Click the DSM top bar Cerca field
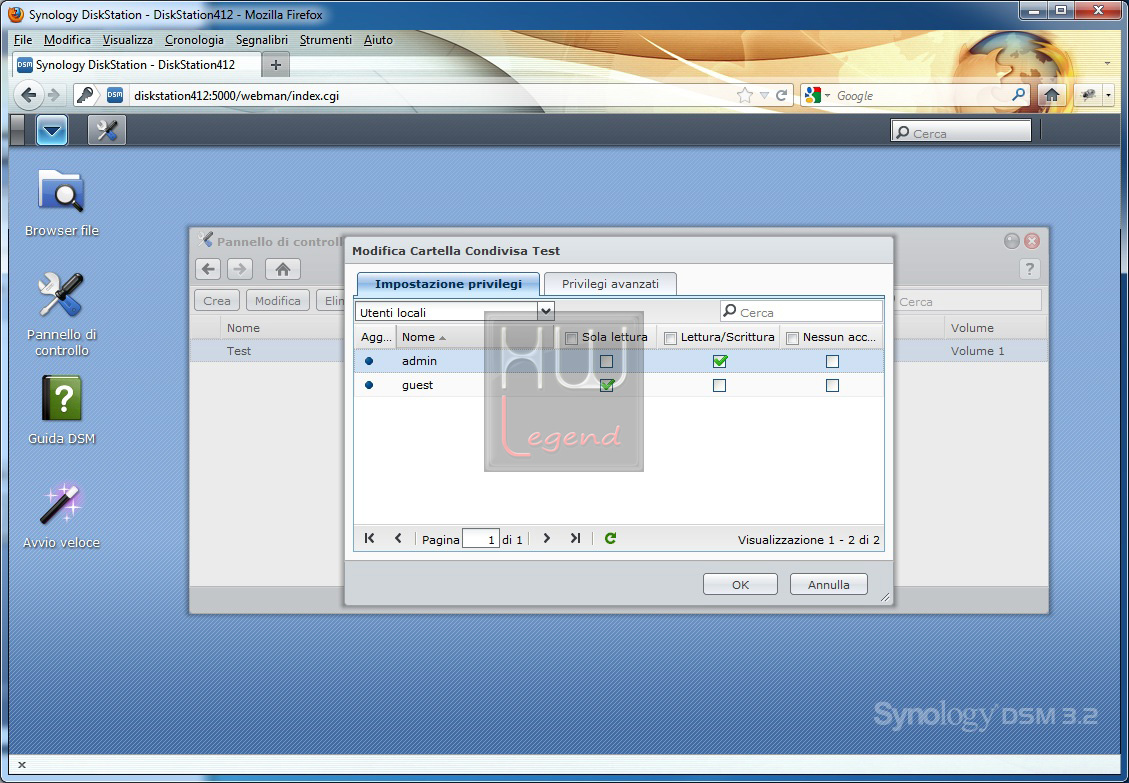Viewport: 1129px width, 783px height. click(x=961, y=131)
